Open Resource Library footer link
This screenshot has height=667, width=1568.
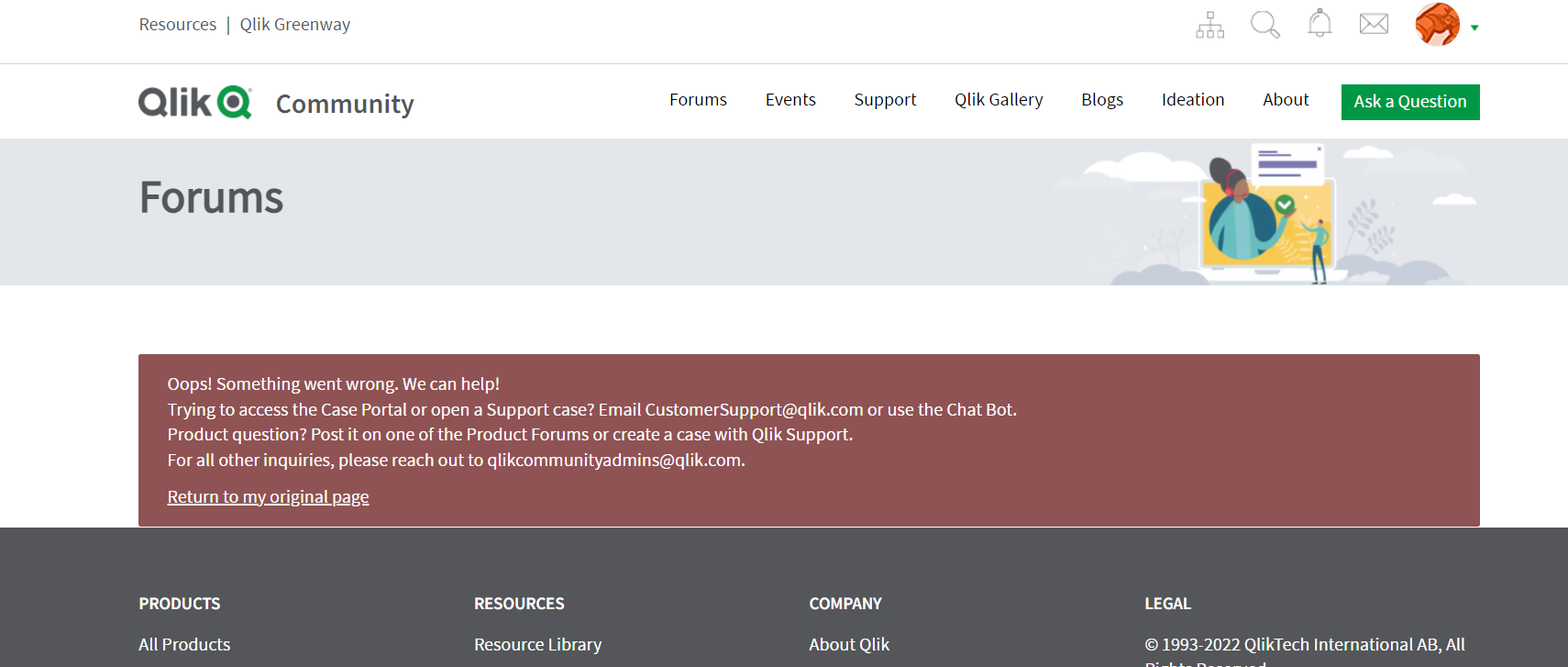537,644
